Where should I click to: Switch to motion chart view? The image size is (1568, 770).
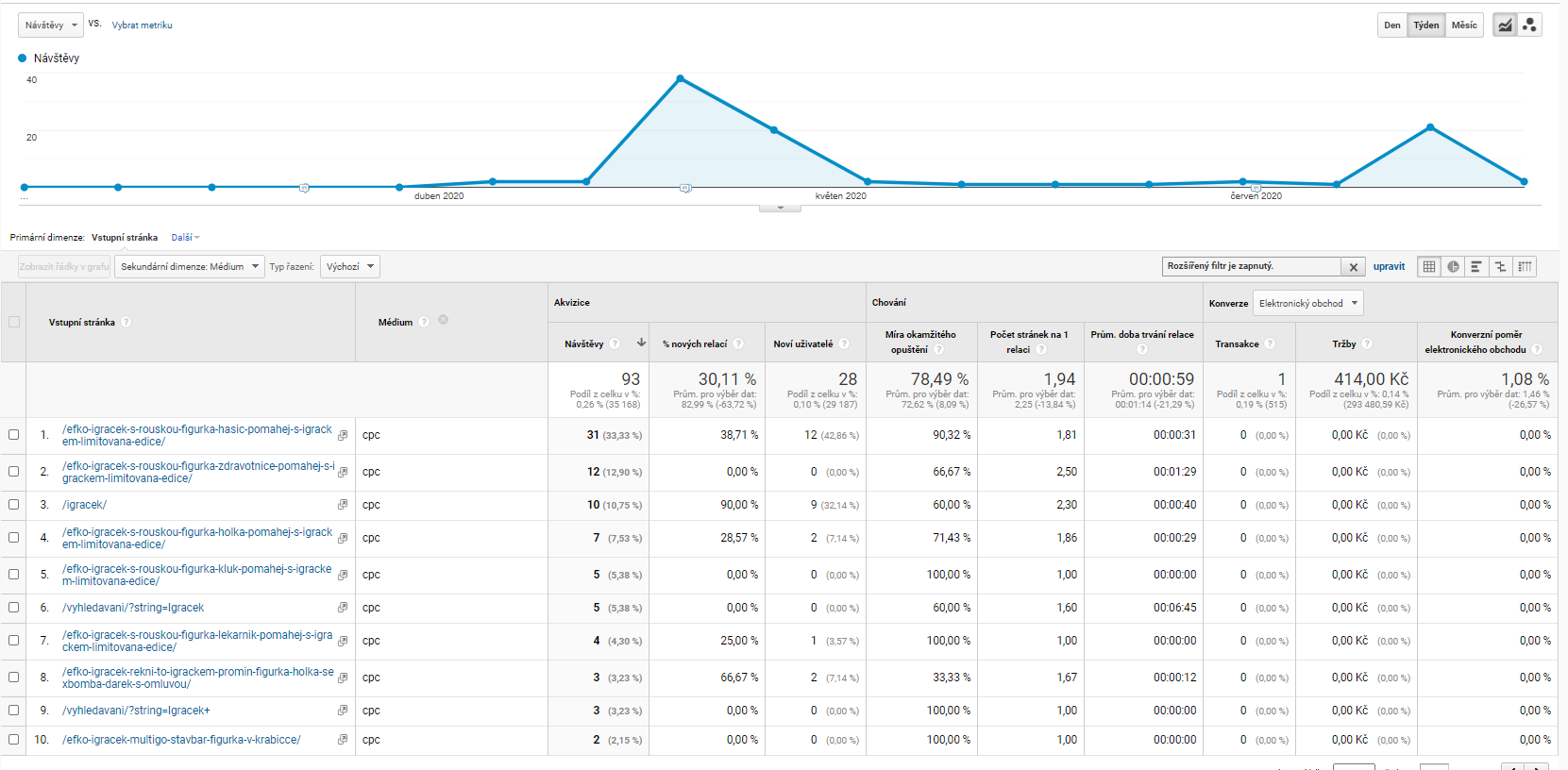(1529, 25)
